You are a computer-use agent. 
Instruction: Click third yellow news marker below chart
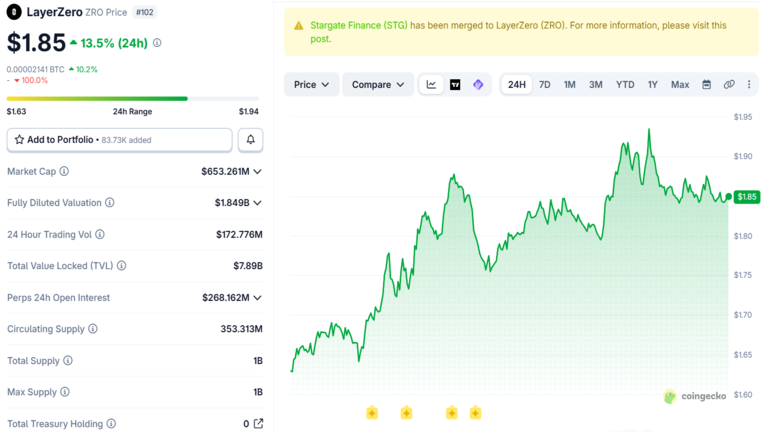tap(452, 413)
